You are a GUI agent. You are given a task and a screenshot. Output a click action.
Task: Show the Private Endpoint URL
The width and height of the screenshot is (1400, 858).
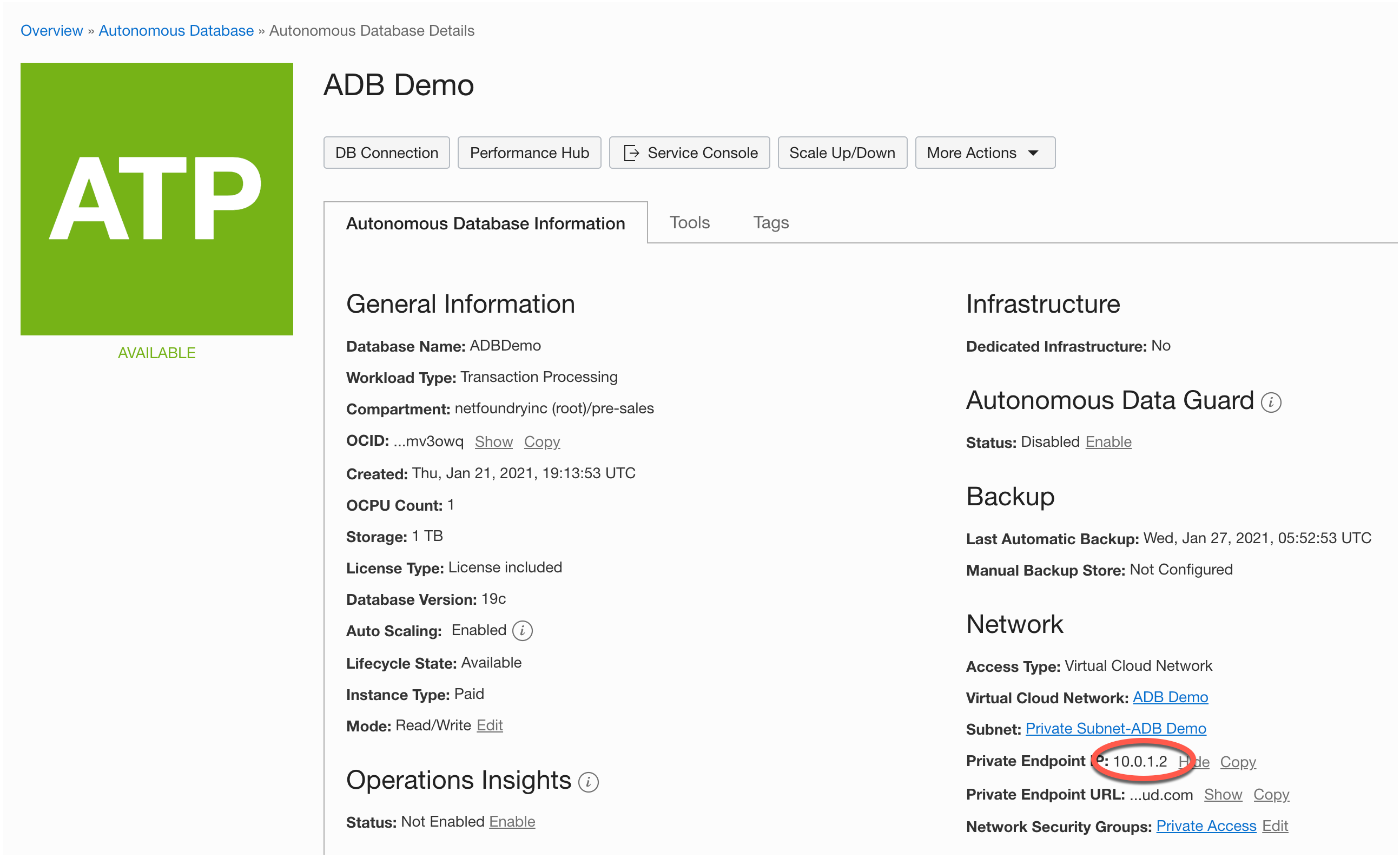pos(1224,795)
